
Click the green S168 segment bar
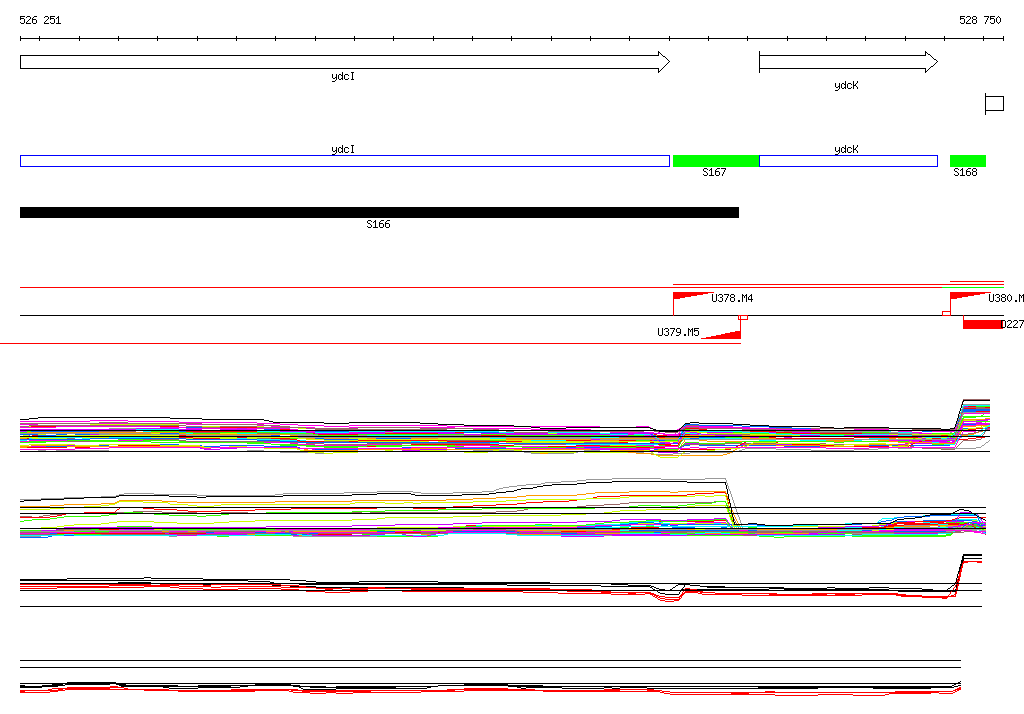pyautogui.click(x=968, y=161)
